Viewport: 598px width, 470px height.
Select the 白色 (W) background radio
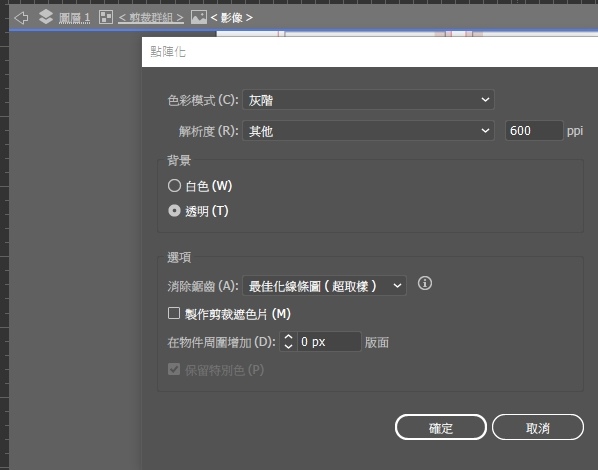pyautogui.click(x=174, y=186)
